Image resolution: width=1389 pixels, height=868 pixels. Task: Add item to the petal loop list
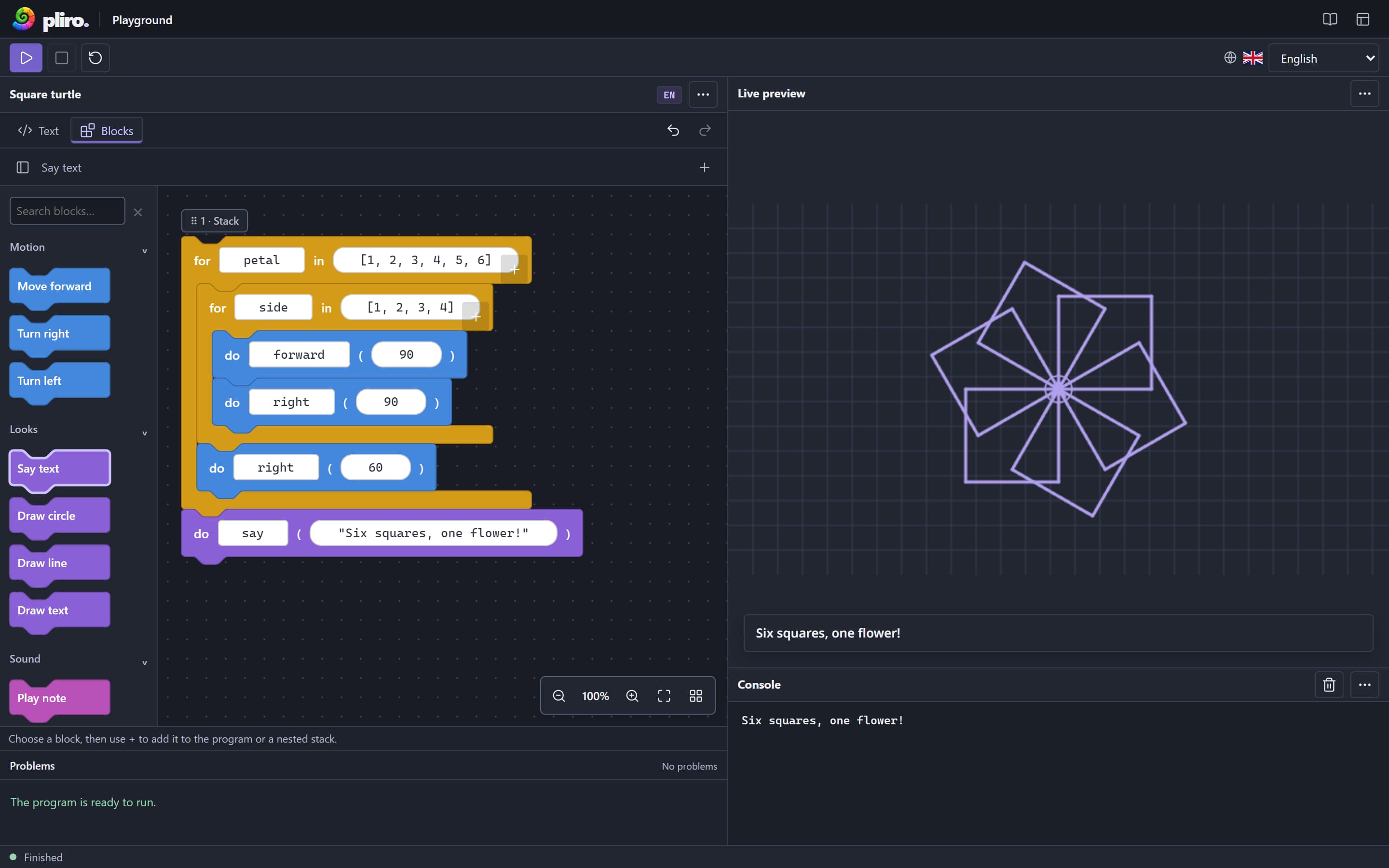pos(514,269)
